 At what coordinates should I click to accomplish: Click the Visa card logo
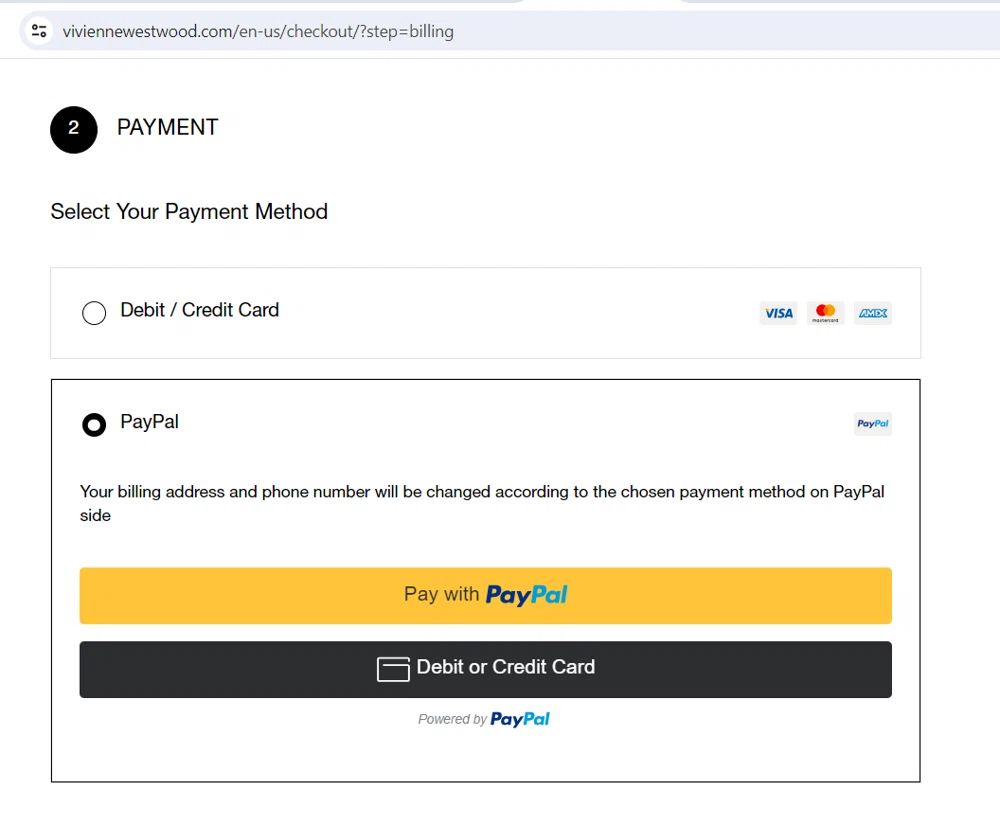tap(778, 313)
